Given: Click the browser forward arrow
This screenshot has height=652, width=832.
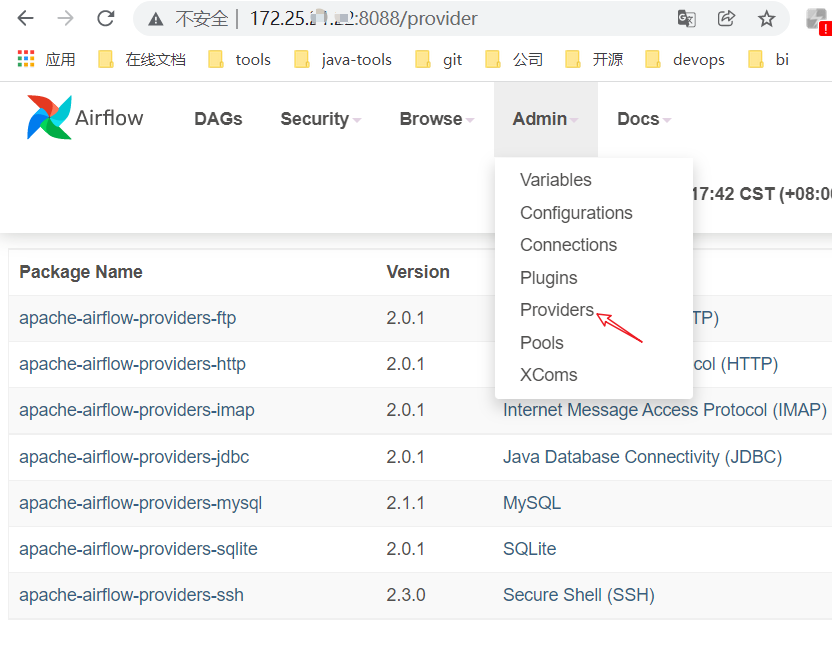Looking at the screenshot, I should coord(64,18).
